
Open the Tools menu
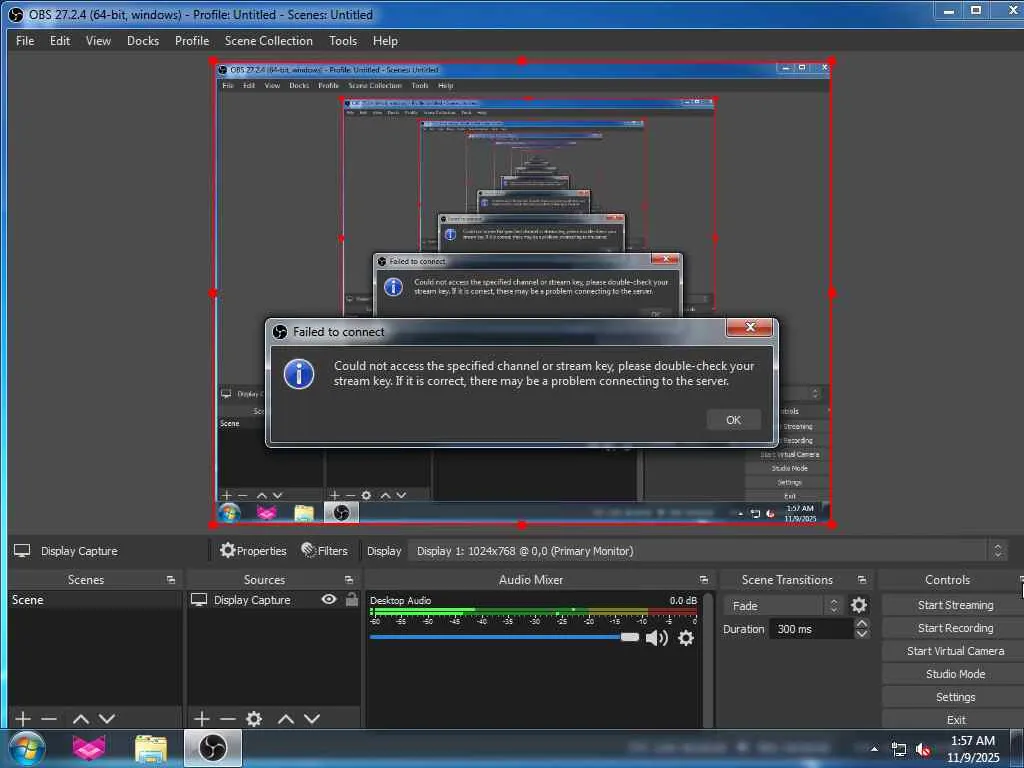[x=343, y=40]
